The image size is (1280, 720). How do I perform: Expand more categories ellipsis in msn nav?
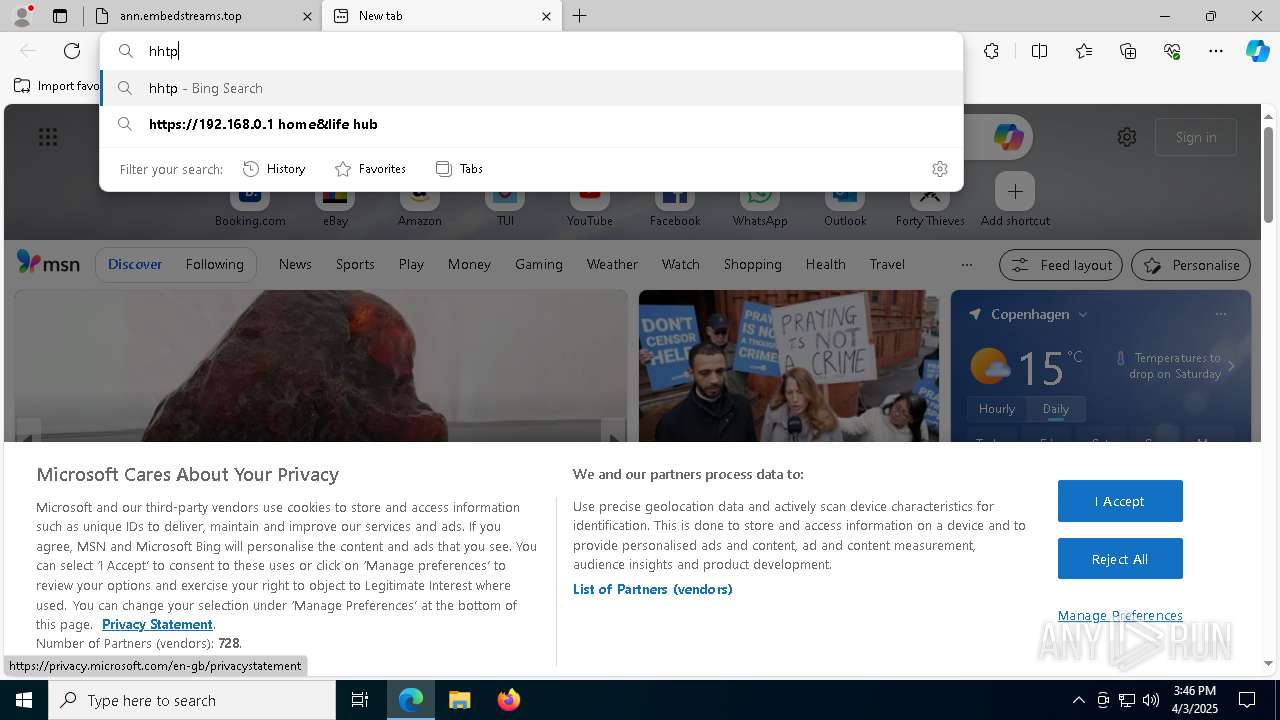coord(966,265)
